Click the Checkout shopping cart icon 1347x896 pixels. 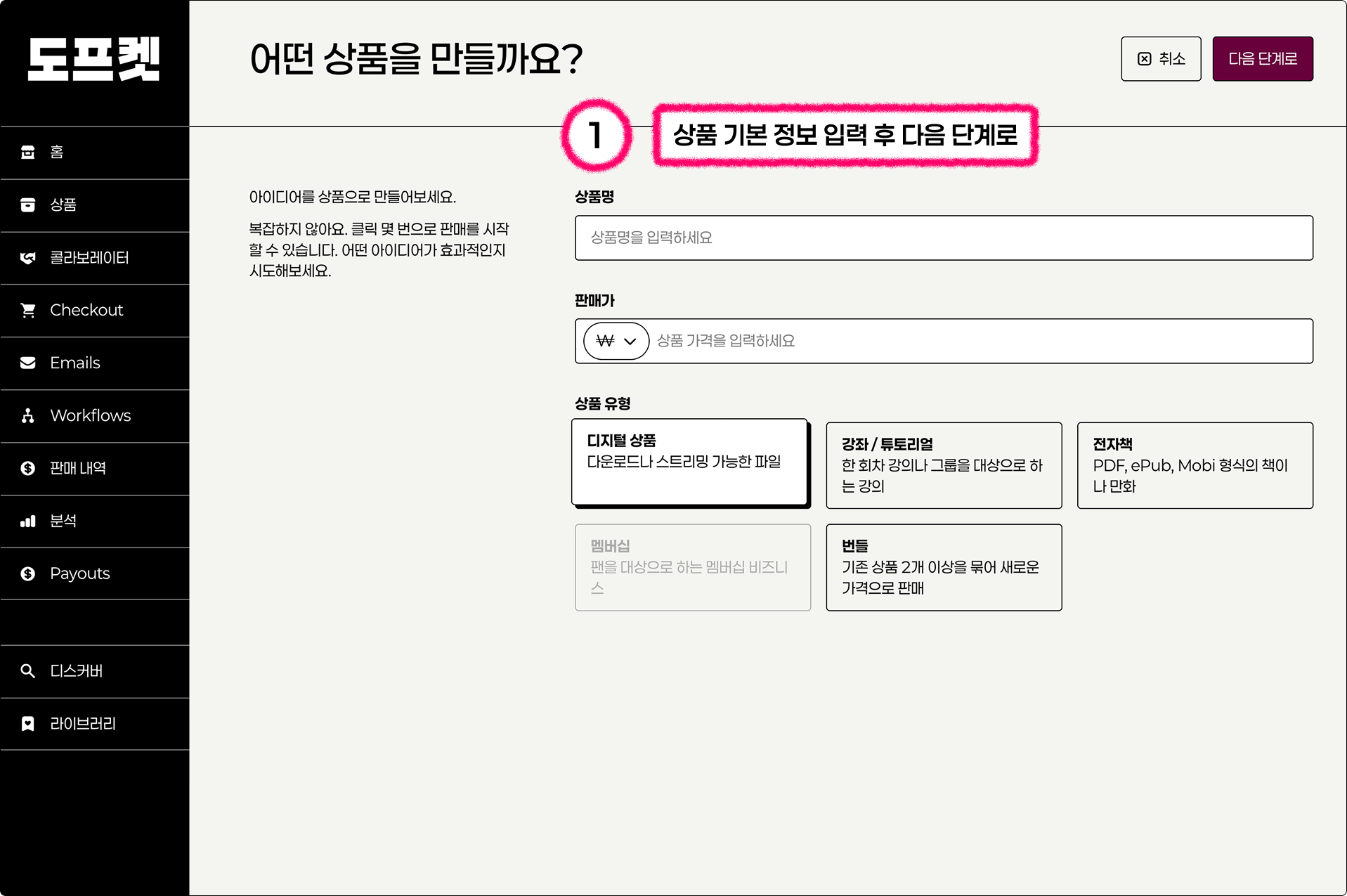pyautogui.click(x=28, y=311)
